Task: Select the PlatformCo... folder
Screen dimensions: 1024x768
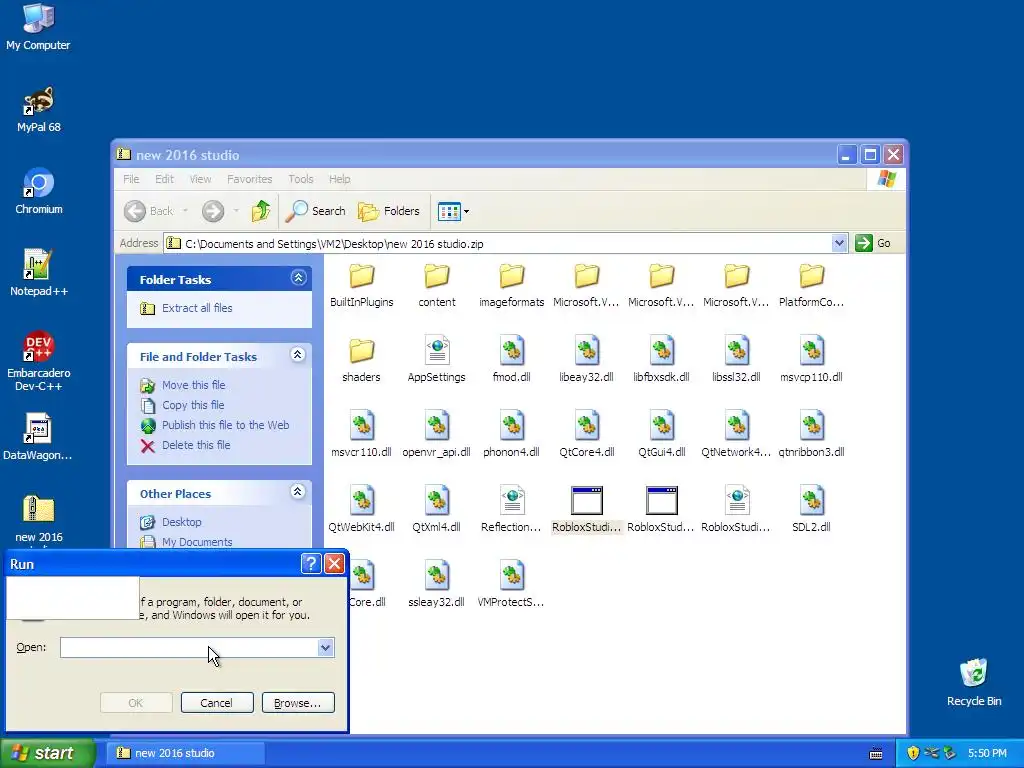Action: [811, 285]
